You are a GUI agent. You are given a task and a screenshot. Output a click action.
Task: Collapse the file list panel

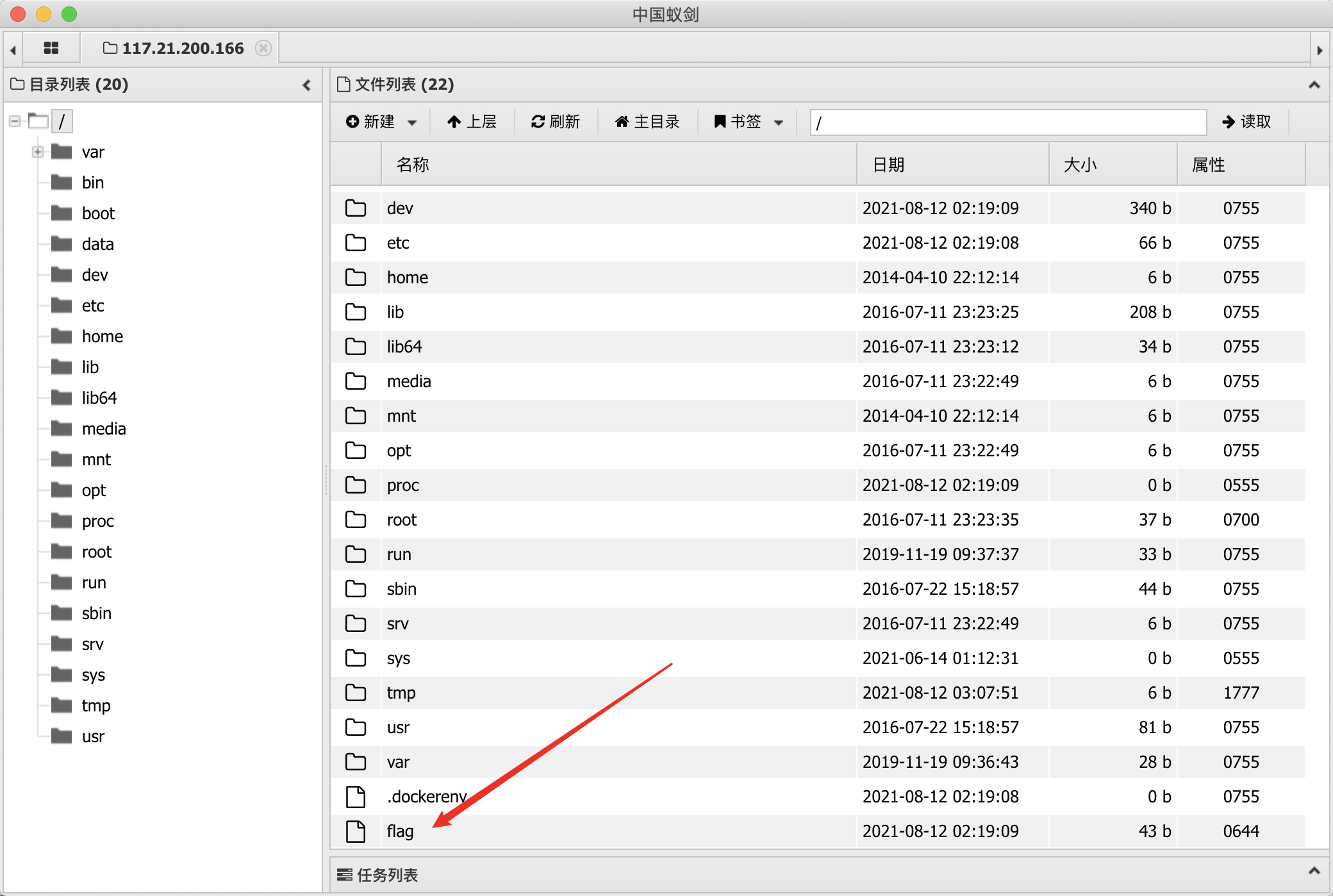[1314, 85]
